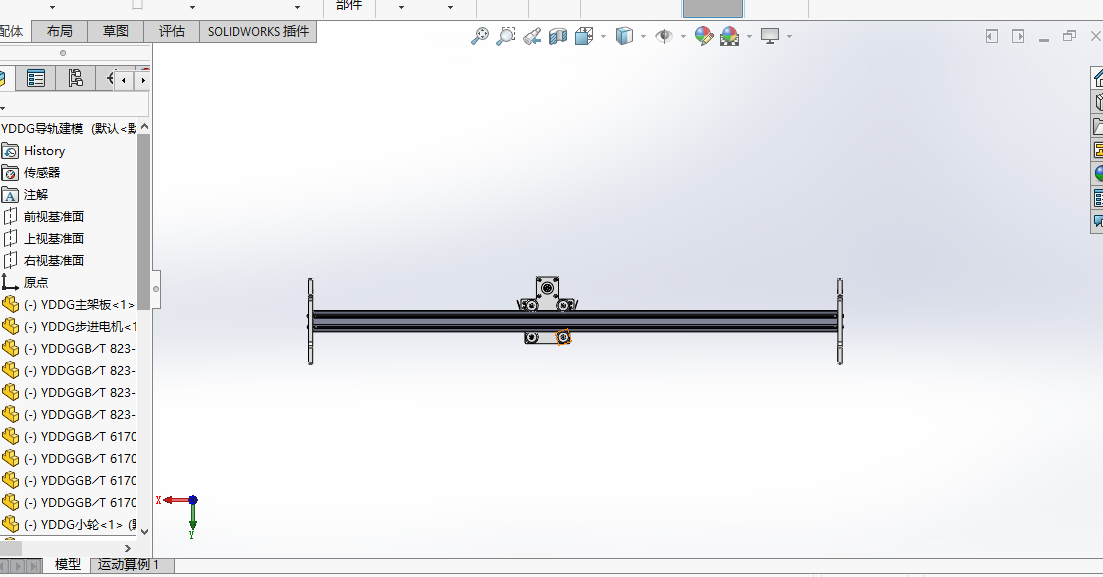The width and height of the screenshot is (1103, 577).
Task: Select the left end plate of the rail
Action: [x=310, y=321]
